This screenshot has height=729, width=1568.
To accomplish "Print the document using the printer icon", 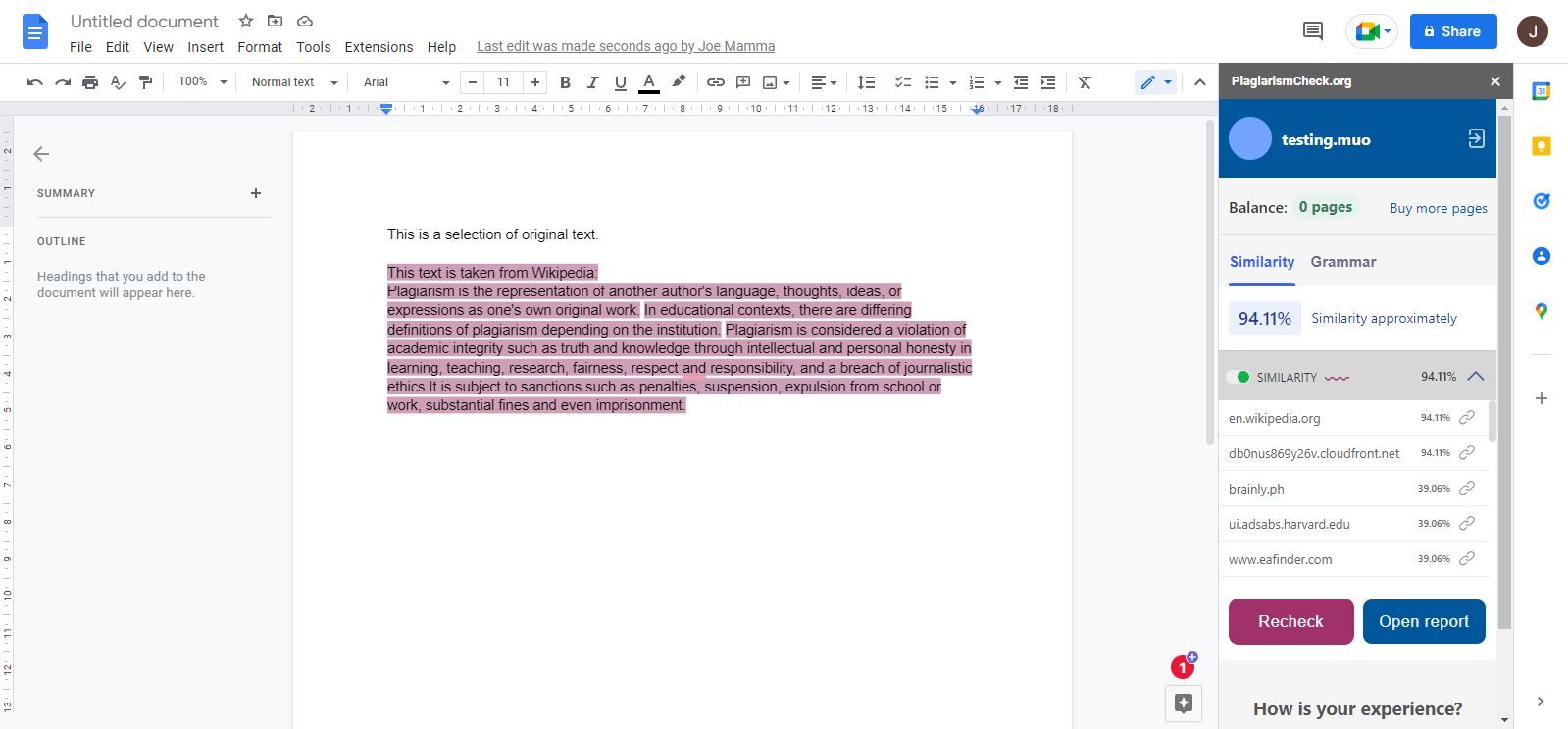I will 90,82.
